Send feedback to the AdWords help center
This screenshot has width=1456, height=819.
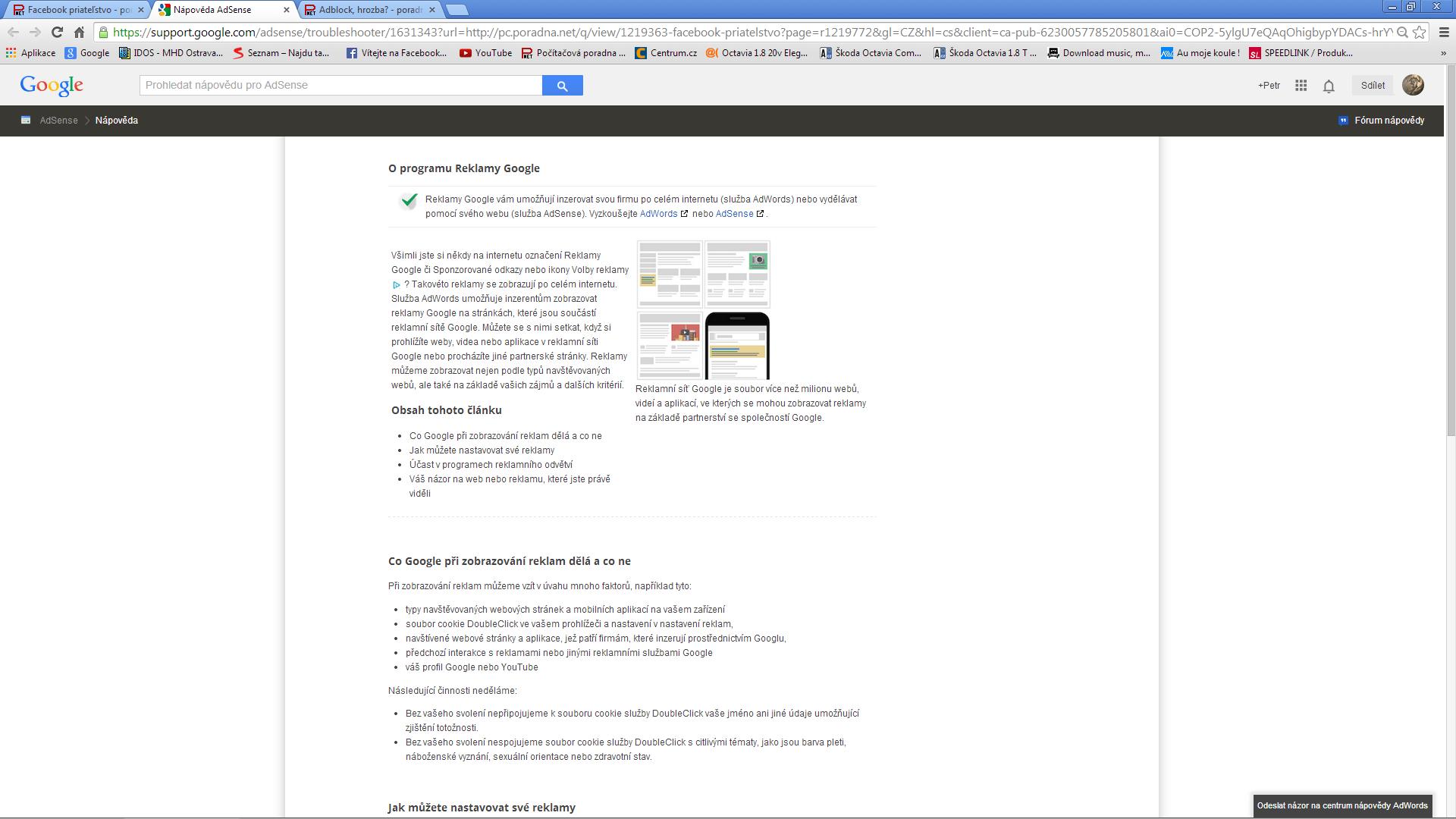coord(1341,805)
